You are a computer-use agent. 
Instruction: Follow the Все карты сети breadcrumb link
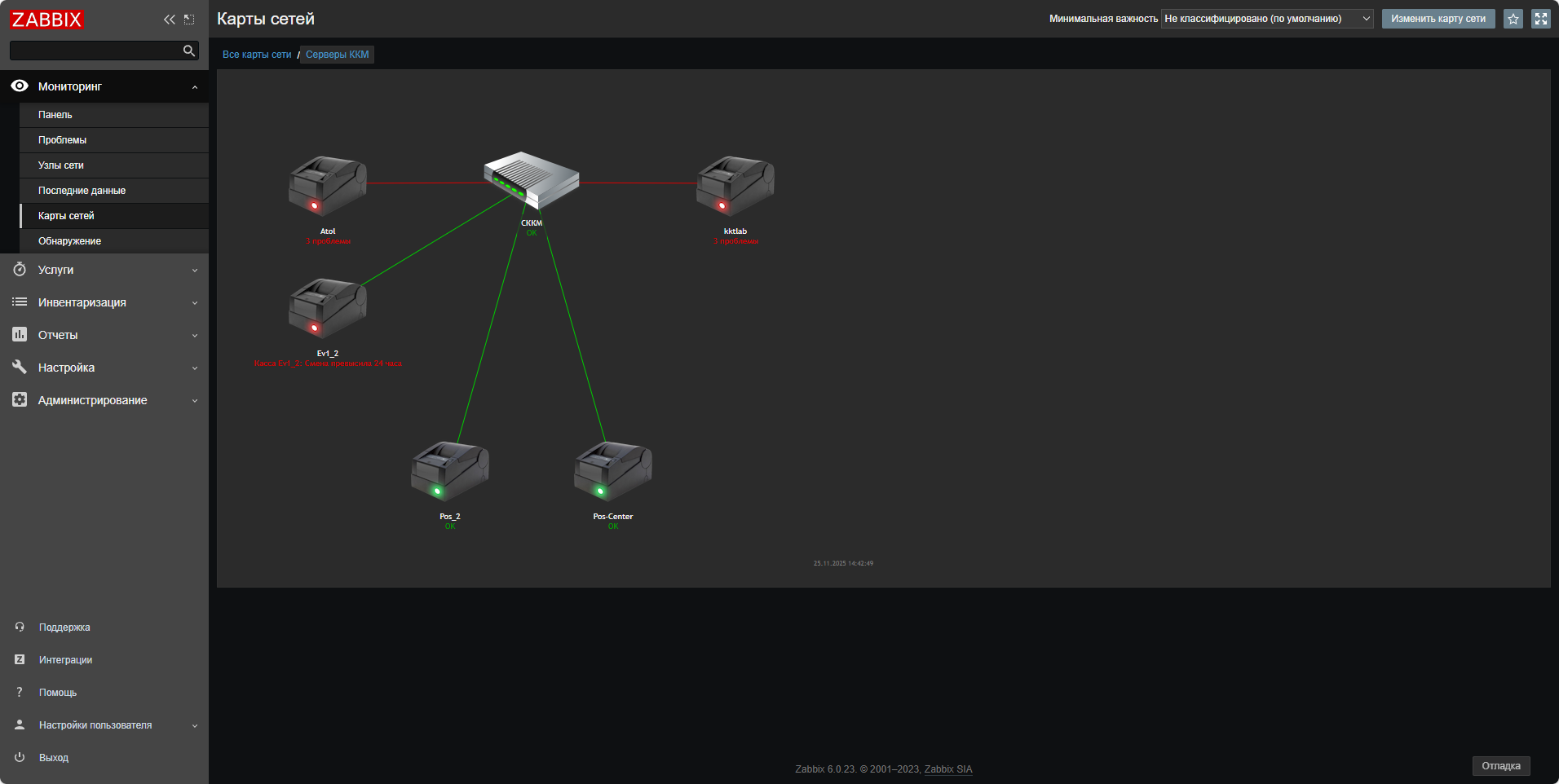tap(257, 55)
